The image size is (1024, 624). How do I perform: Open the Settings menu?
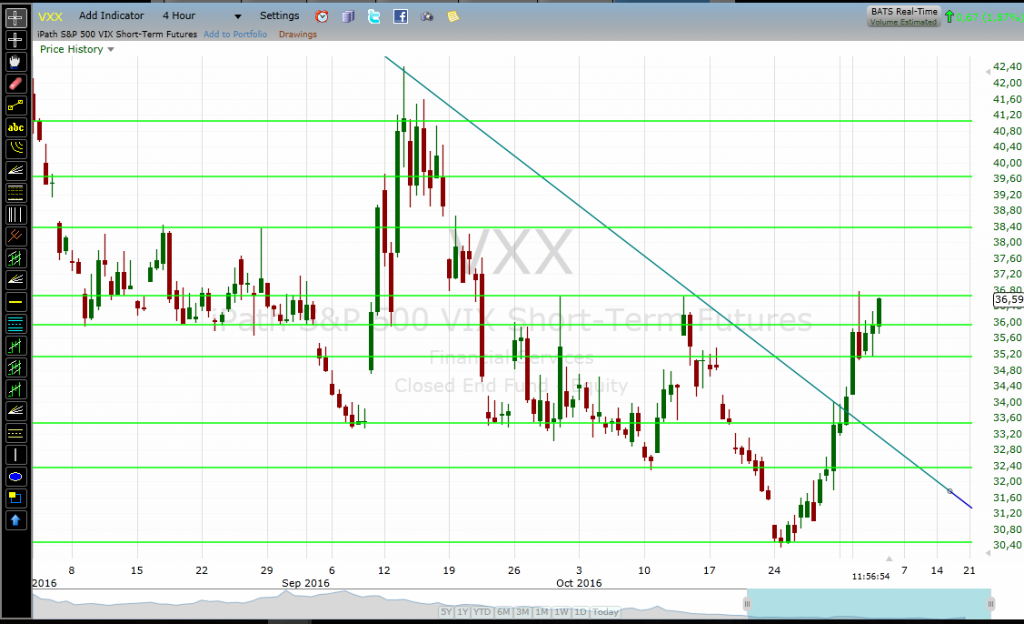[x=280, y=16]
